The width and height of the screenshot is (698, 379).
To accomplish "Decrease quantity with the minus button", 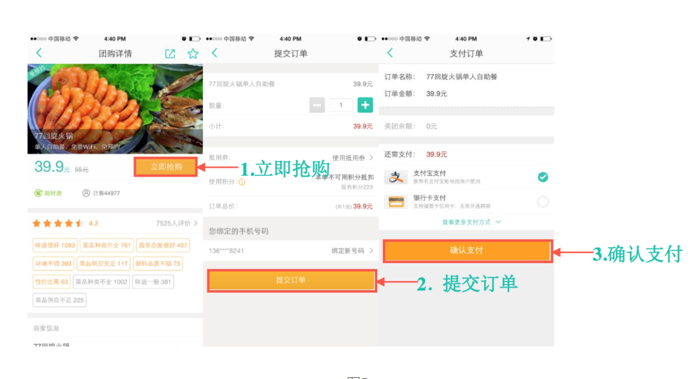I will click(317, 105).
